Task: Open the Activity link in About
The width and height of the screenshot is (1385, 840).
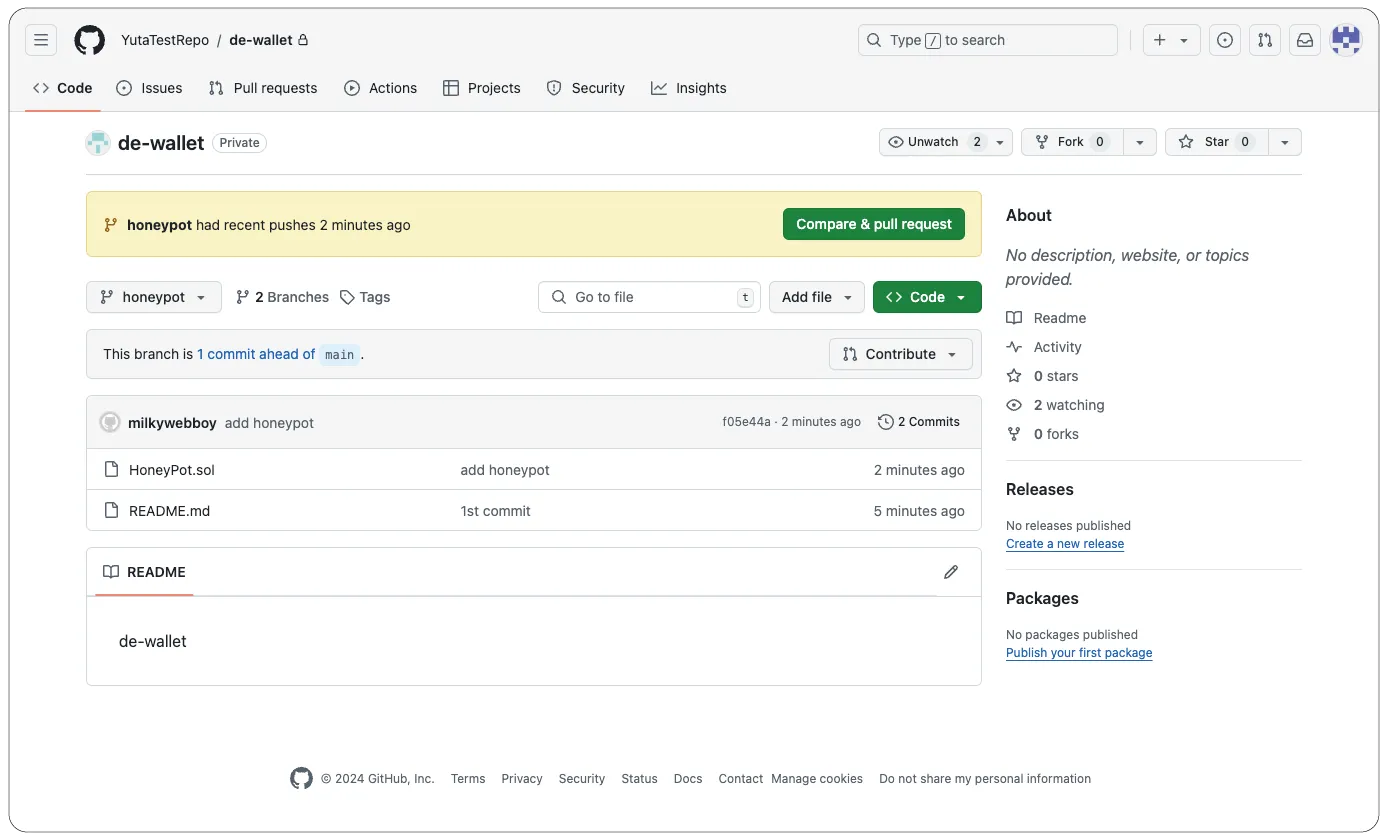Action: [x=1058, y=347]
